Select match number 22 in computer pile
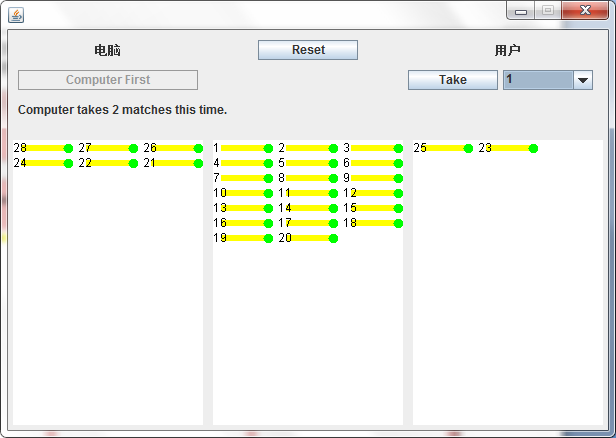Screen dimensions: 616x438 pyautogui.click(x=108, y=163)
